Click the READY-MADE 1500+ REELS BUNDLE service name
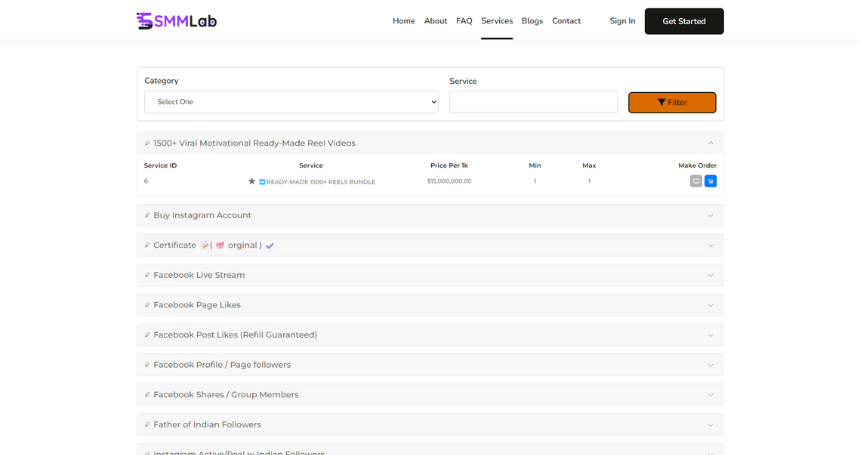 click(321, 182)
